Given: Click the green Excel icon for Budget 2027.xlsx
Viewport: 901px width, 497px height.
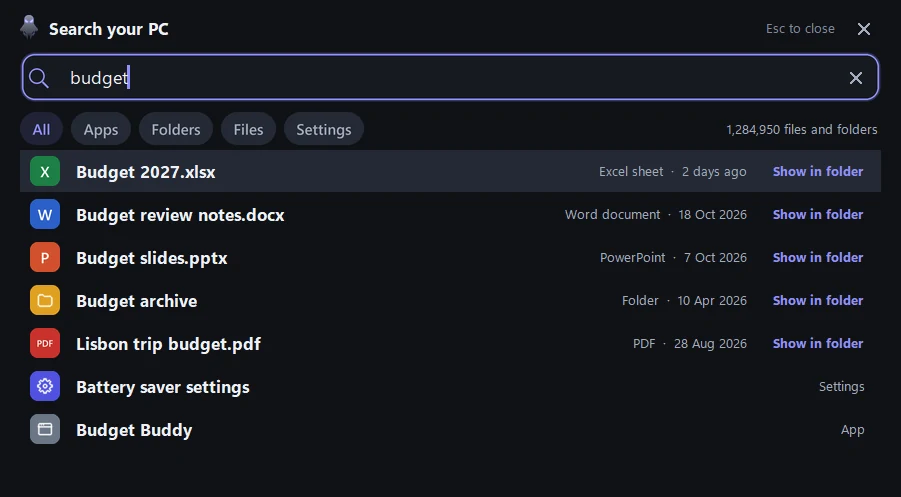Looking at the screenshot, I should pyautogui.click(x=45, y=171).
